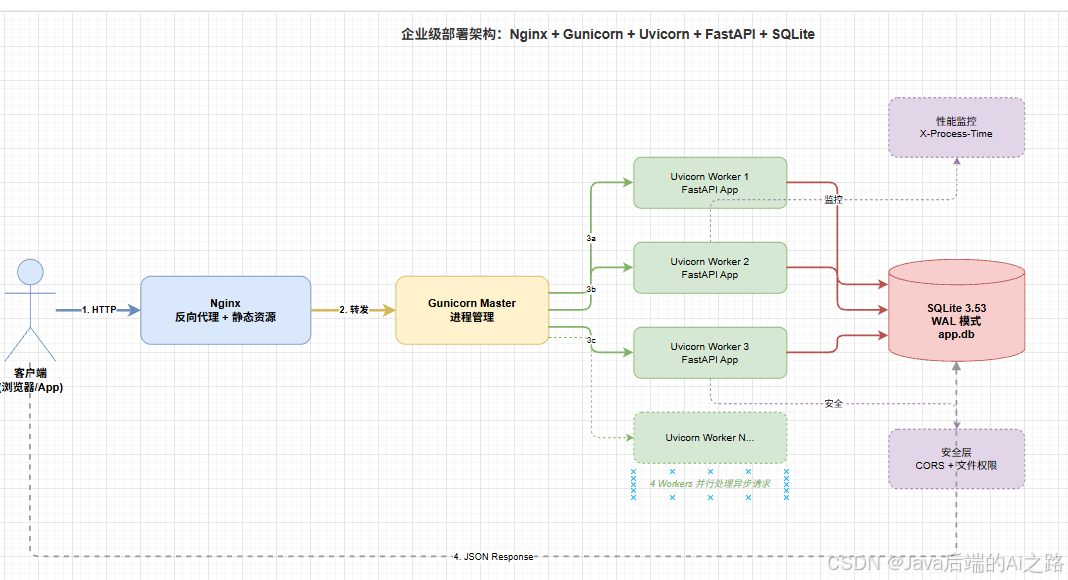Select the Uvicorn Worker 2 box
1068x580 pixels.
[x=710, y=268]
